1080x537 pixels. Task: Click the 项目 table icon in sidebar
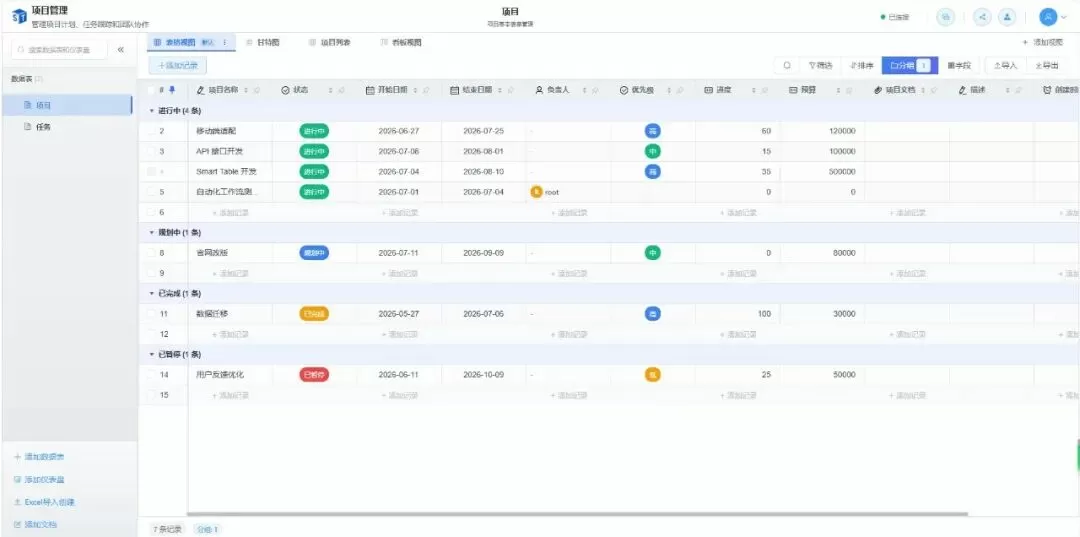[28, 105]
